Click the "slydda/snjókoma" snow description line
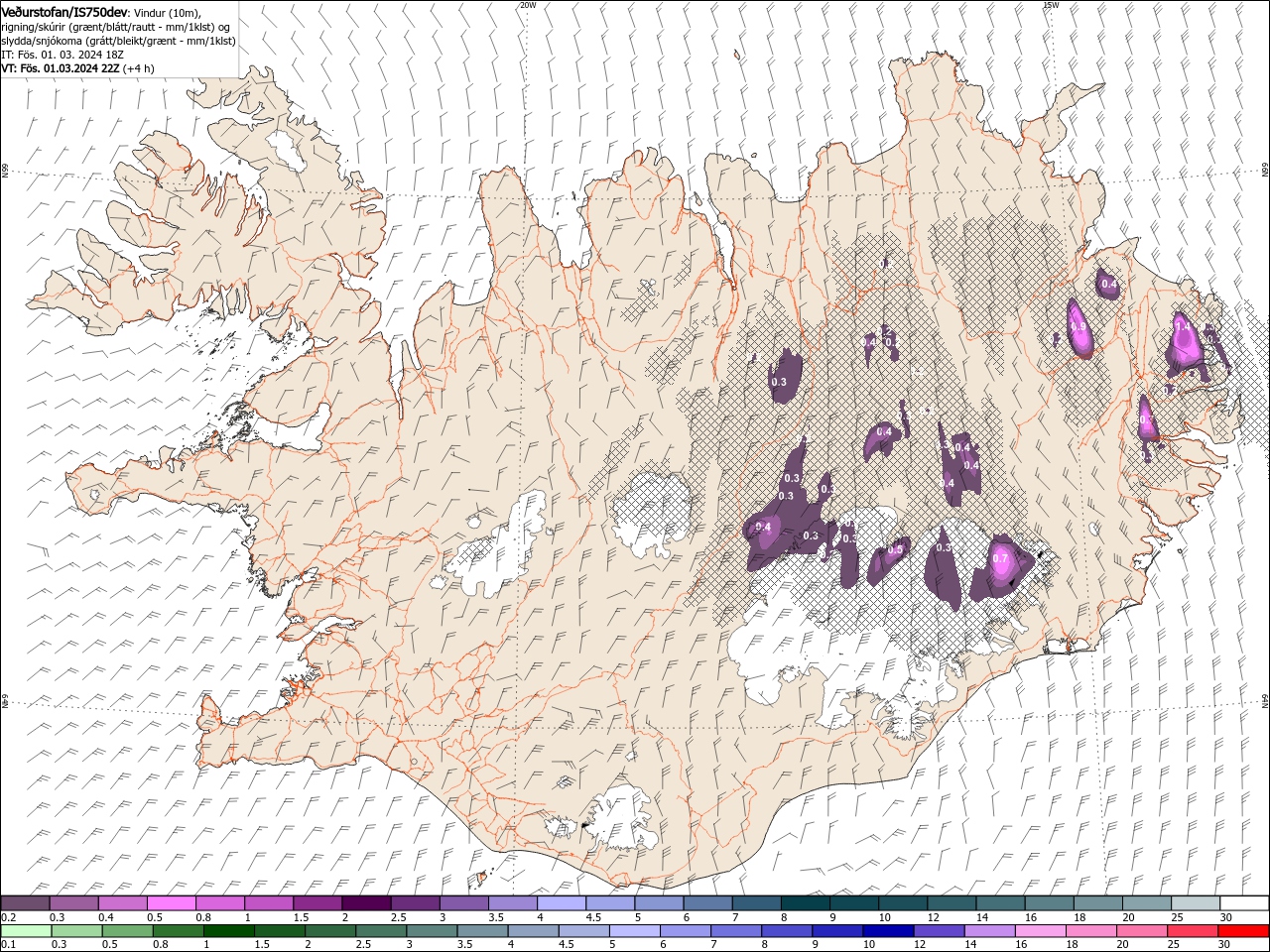This screenshot has width=1270, height=952. [118, 41]
